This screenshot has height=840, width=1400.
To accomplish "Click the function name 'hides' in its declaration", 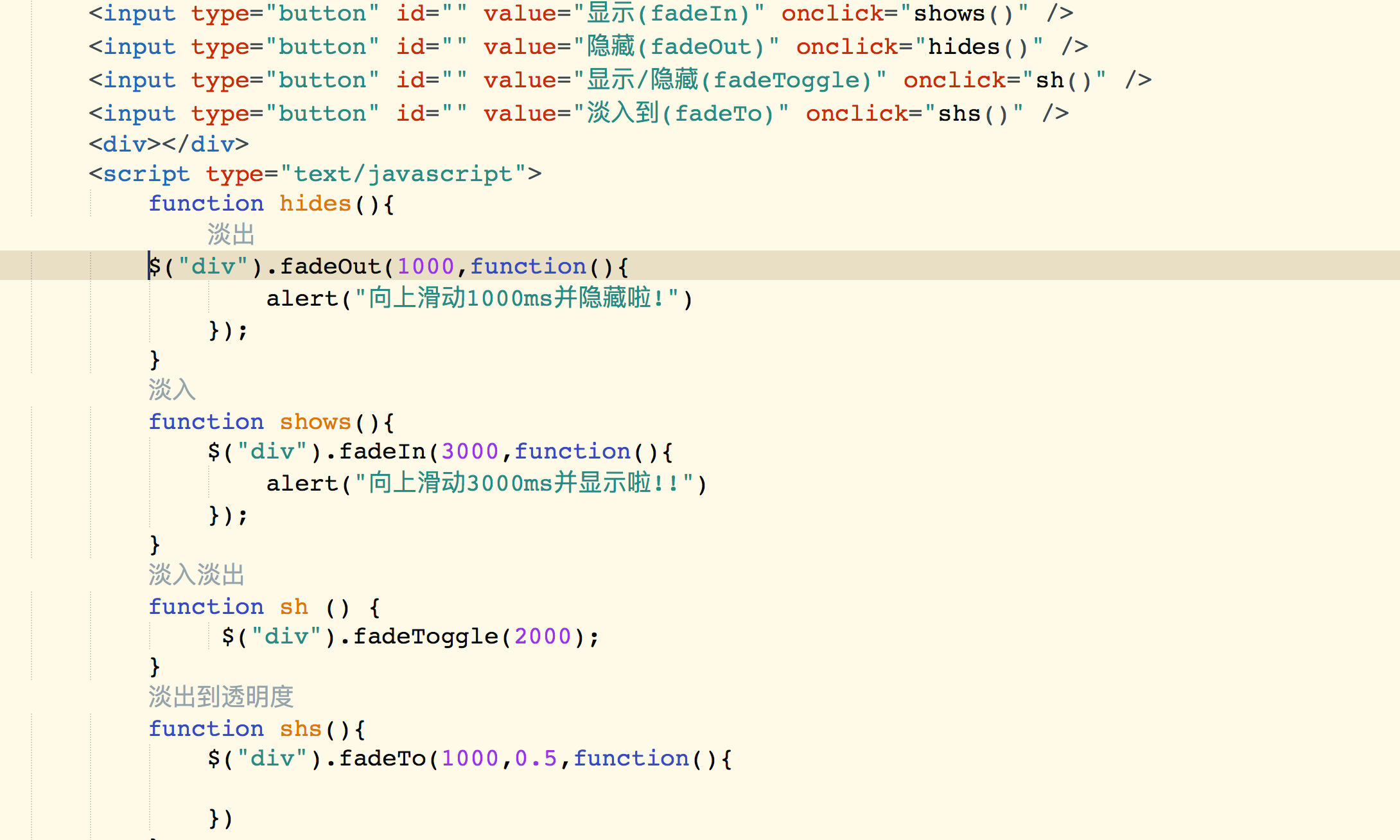I will (315, 204).
